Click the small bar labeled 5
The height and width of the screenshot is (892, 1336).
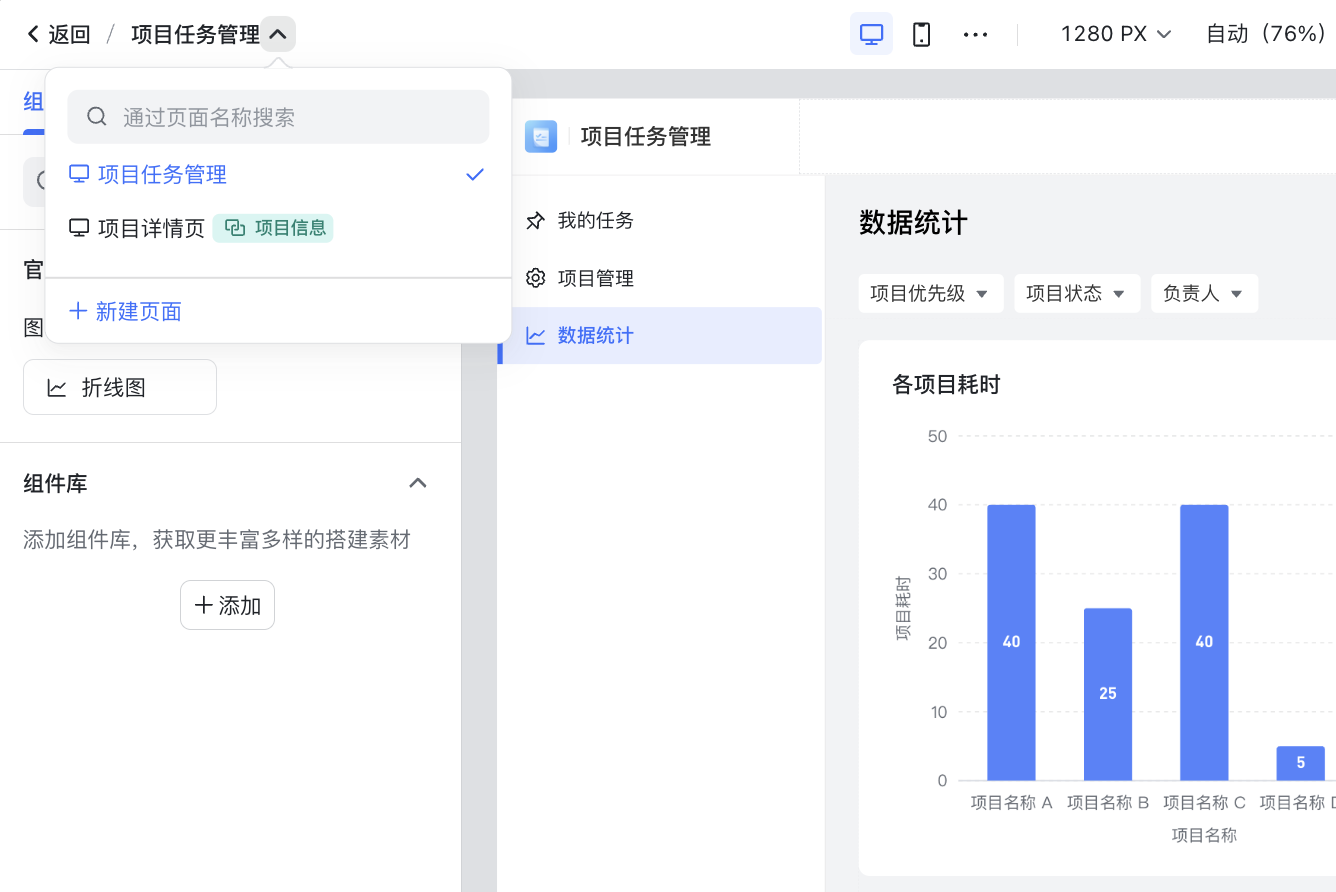(1300, 763)
